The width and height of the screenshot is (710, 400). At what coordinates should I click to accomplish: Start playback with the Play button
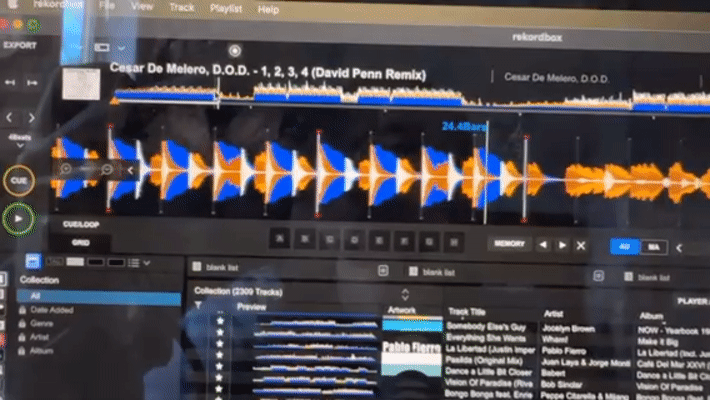pos(19,219)
